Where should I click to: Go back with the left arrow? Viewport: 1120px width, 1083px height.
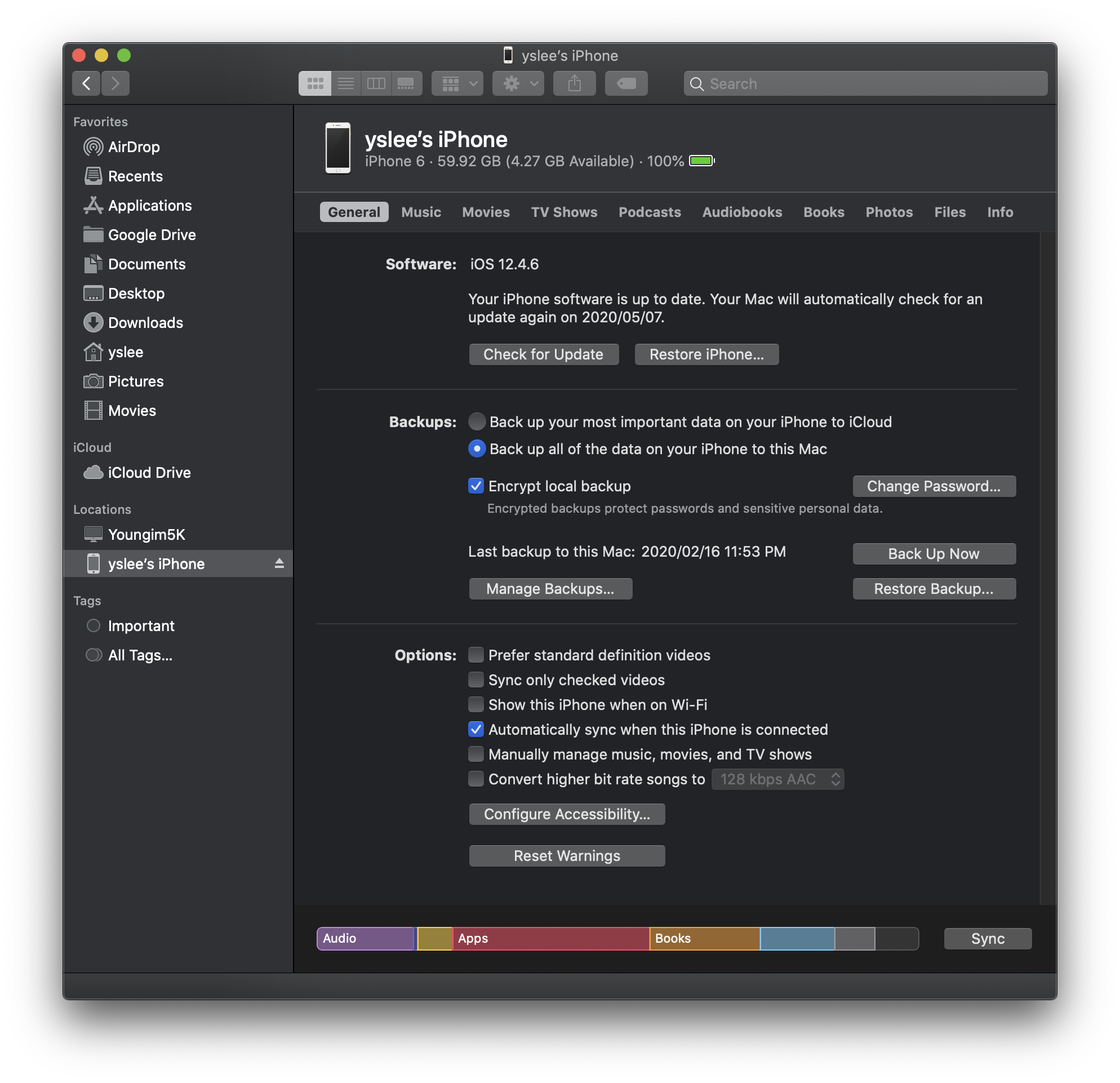coord(86,83)
